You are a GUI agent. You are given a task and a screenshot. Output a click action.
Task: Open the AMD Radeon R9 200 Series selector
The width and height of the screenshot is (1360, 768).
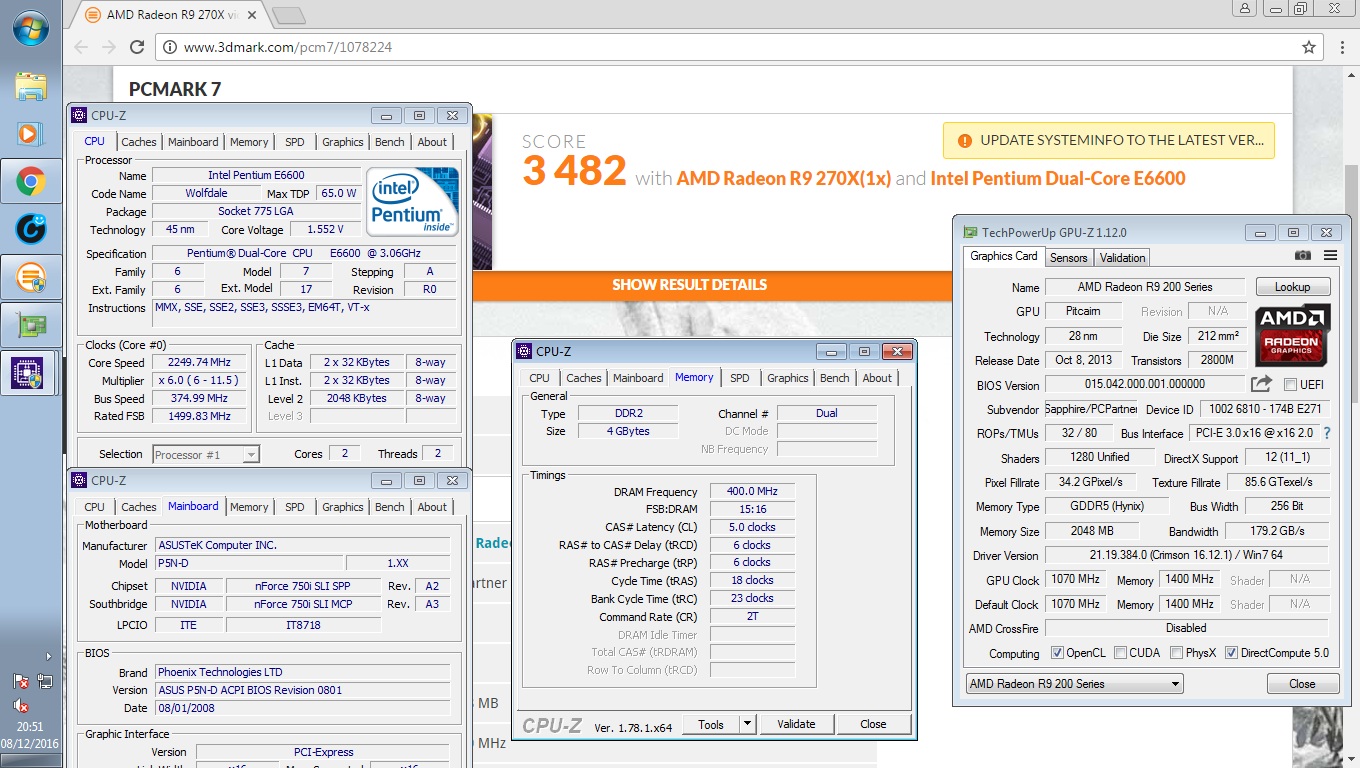coord(1074,684)
